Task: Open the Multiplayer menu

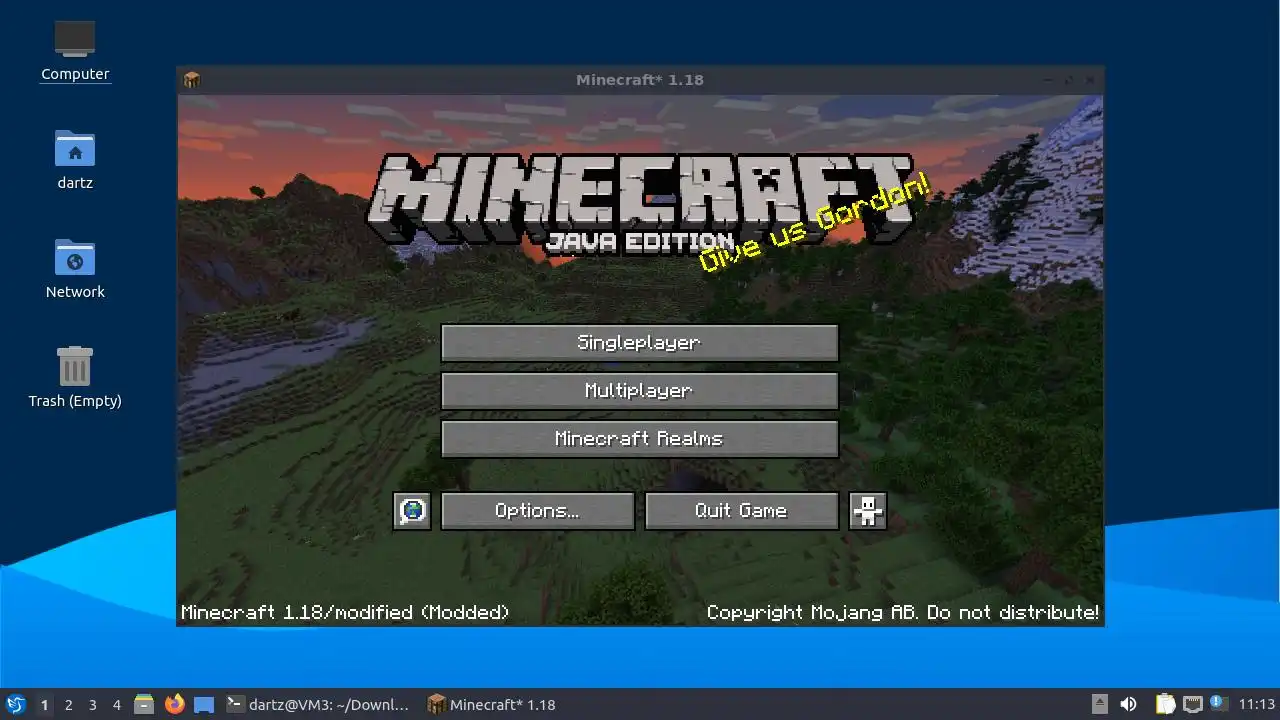Action: pos(639,391)
